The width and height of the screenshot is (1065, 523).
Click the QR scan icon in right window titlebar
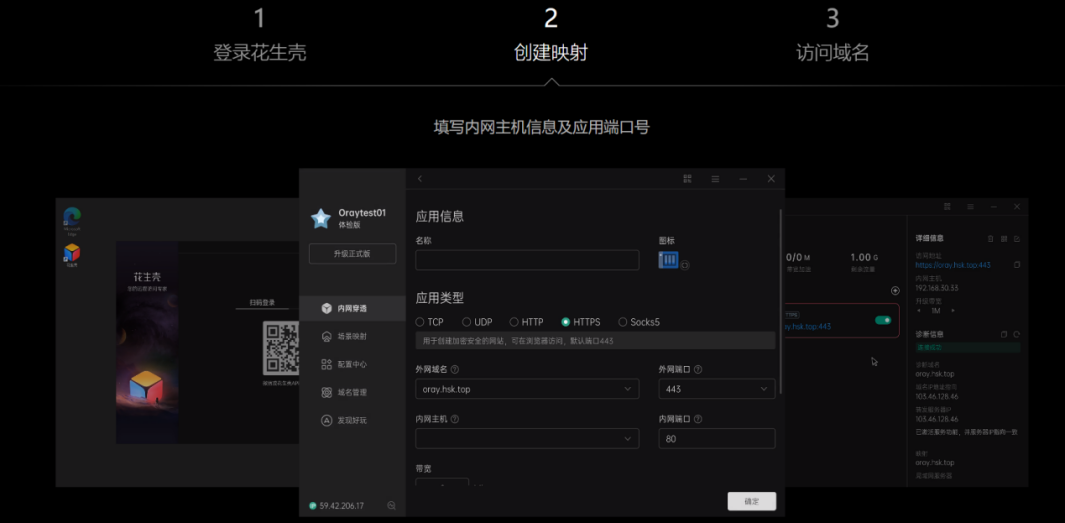pos(947,206)
